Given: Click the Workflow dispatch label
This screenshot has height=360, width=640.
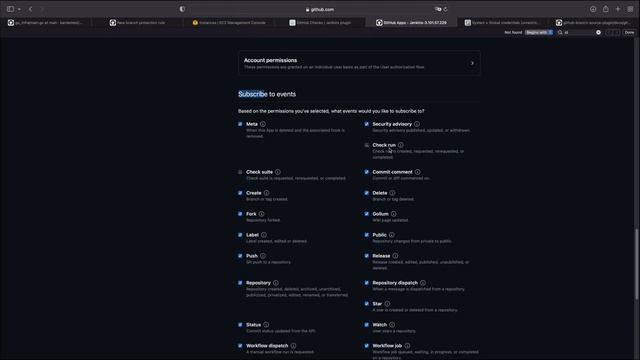Looking at the screenshot, I should click(267, 346).
